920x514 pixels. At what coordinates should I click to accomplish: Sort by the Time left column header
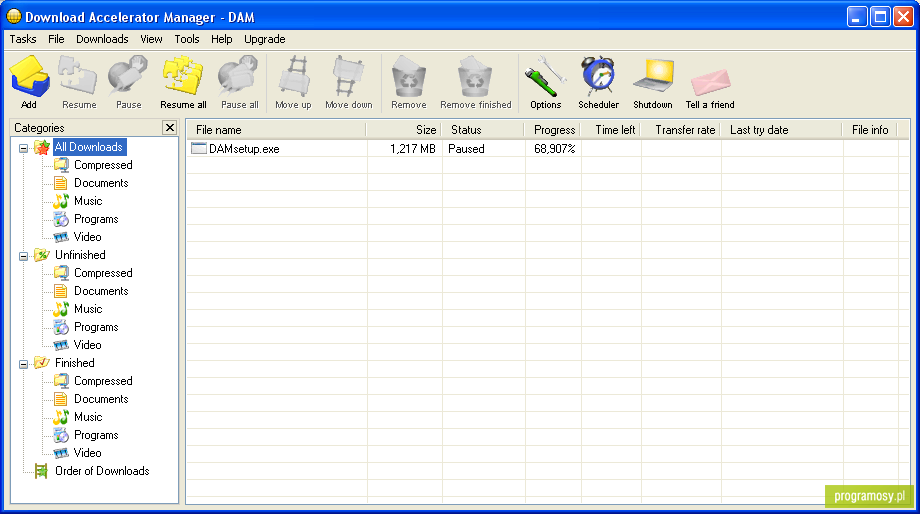(x=610, y=130)
